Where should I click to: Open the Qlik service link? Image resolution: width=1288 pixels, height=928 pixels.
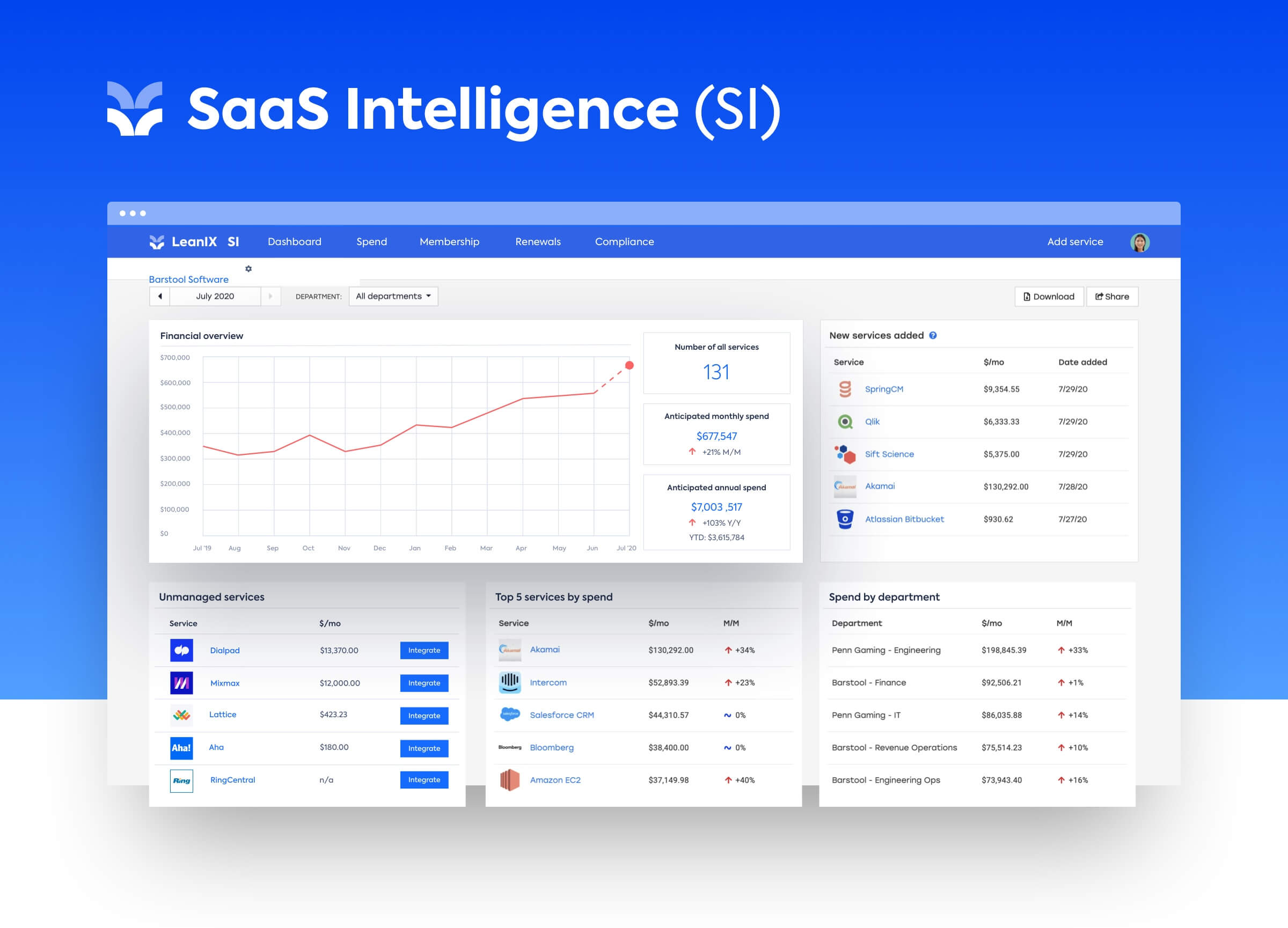(x=872, y=422)
